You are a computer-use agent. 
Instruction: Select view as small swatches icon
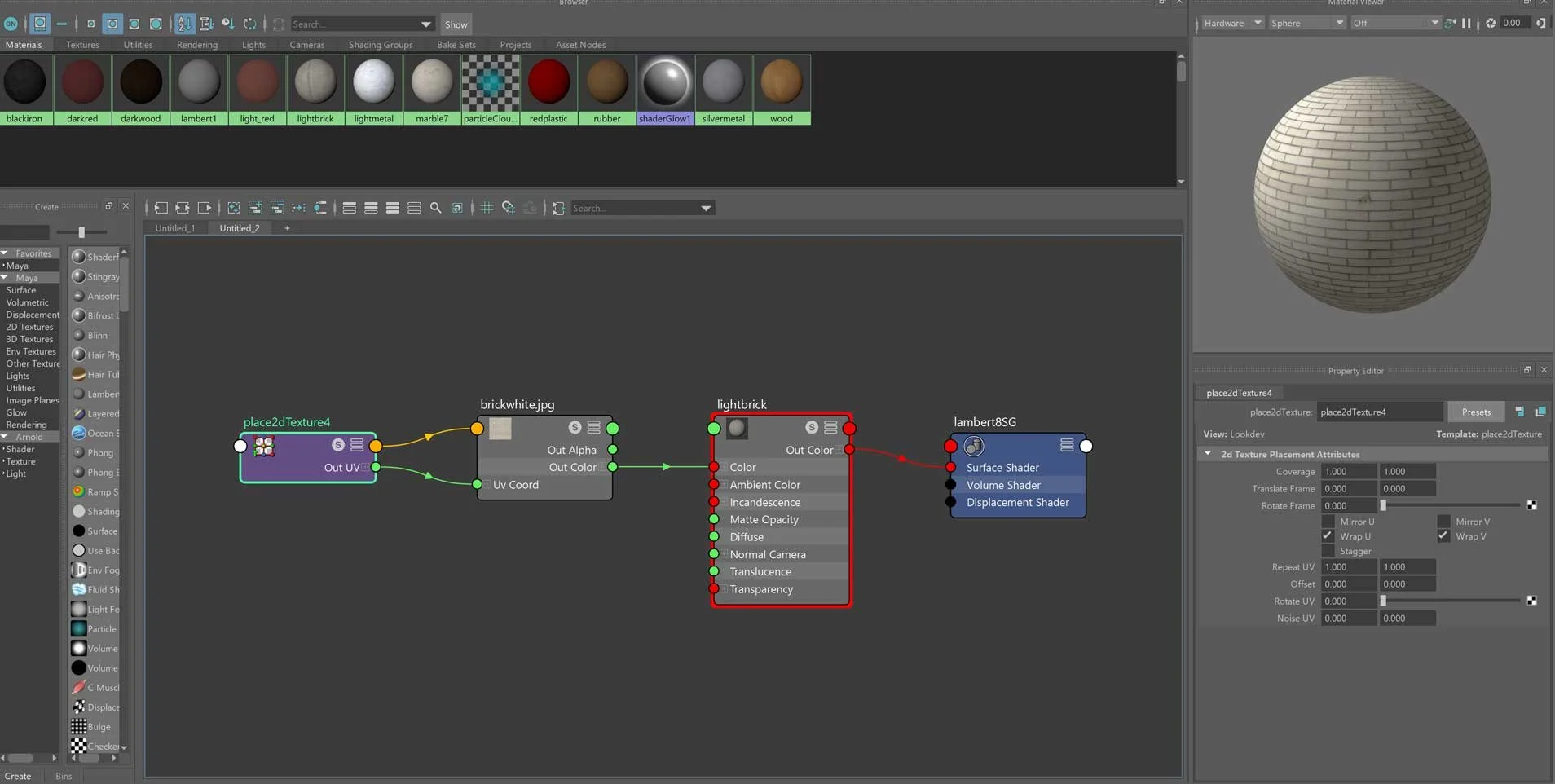90,24
